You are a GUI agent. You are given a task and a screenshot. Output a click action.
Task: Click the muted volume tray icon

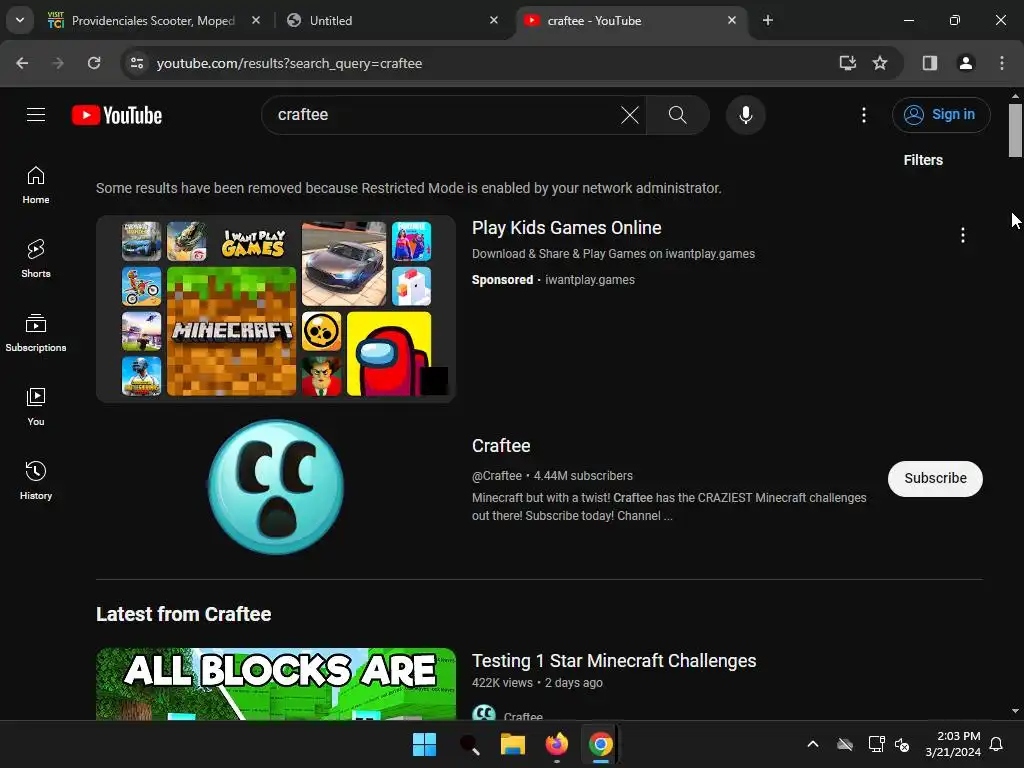(x=902, y=744)
